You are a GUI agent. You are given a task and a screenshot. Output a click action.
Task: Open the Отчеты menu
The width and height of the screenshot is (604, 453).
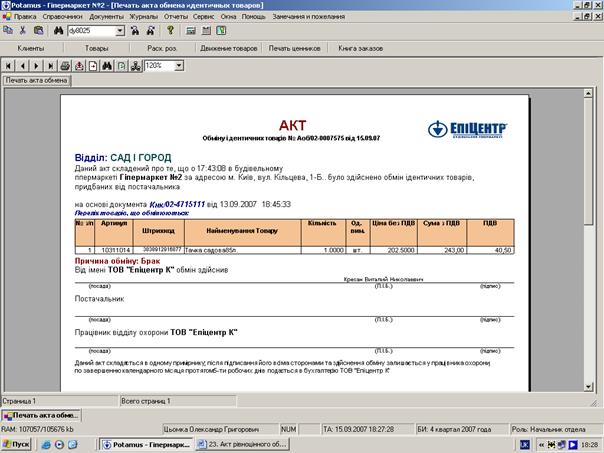coord(176,17)
